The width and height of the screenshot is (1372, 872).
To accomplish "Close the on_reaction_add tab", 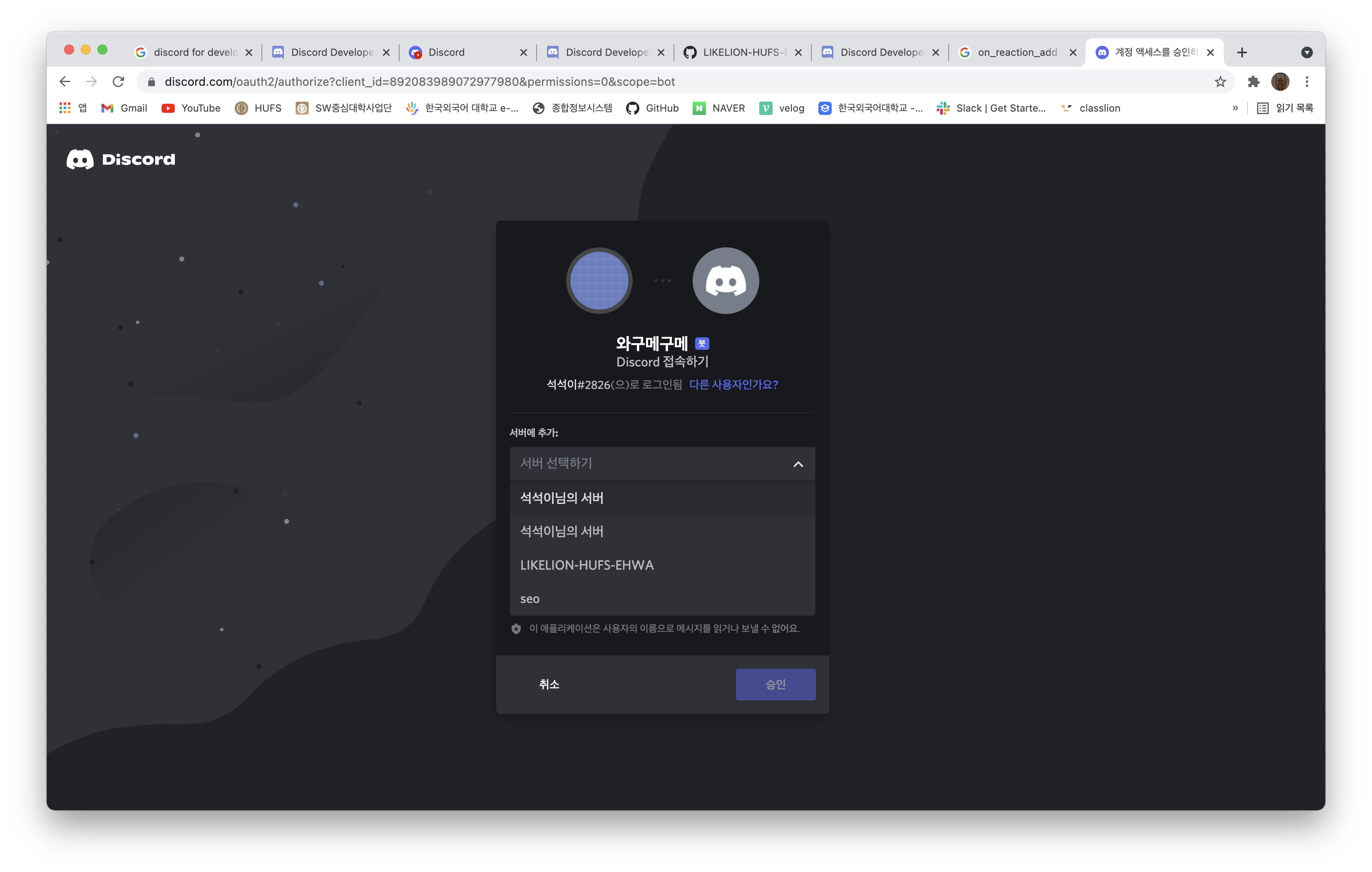I will (1073, 52).
